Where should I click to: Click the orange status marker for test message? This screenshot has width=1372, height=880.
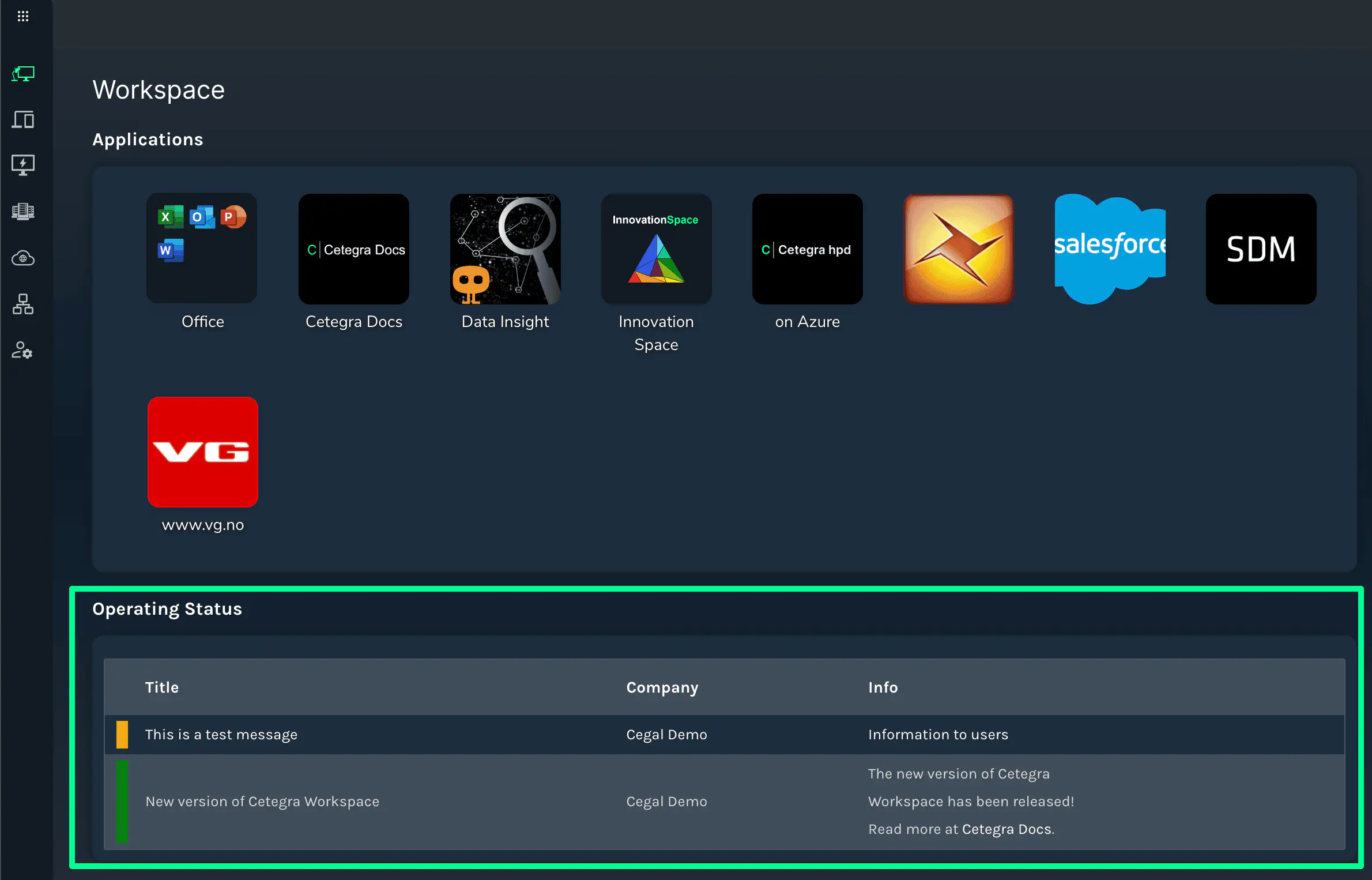tap(122, 735)
